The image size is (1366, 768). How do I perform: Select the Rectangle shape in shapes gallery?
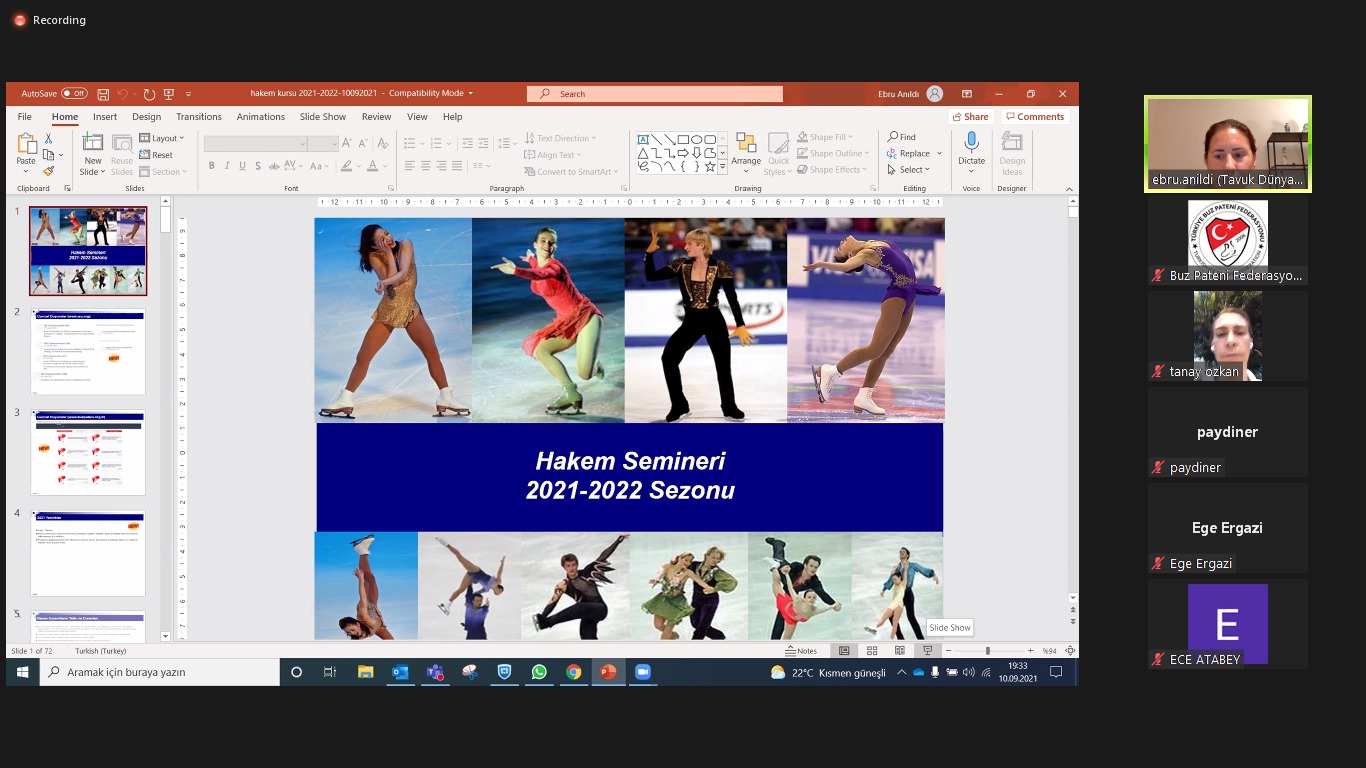coord(683,140)
